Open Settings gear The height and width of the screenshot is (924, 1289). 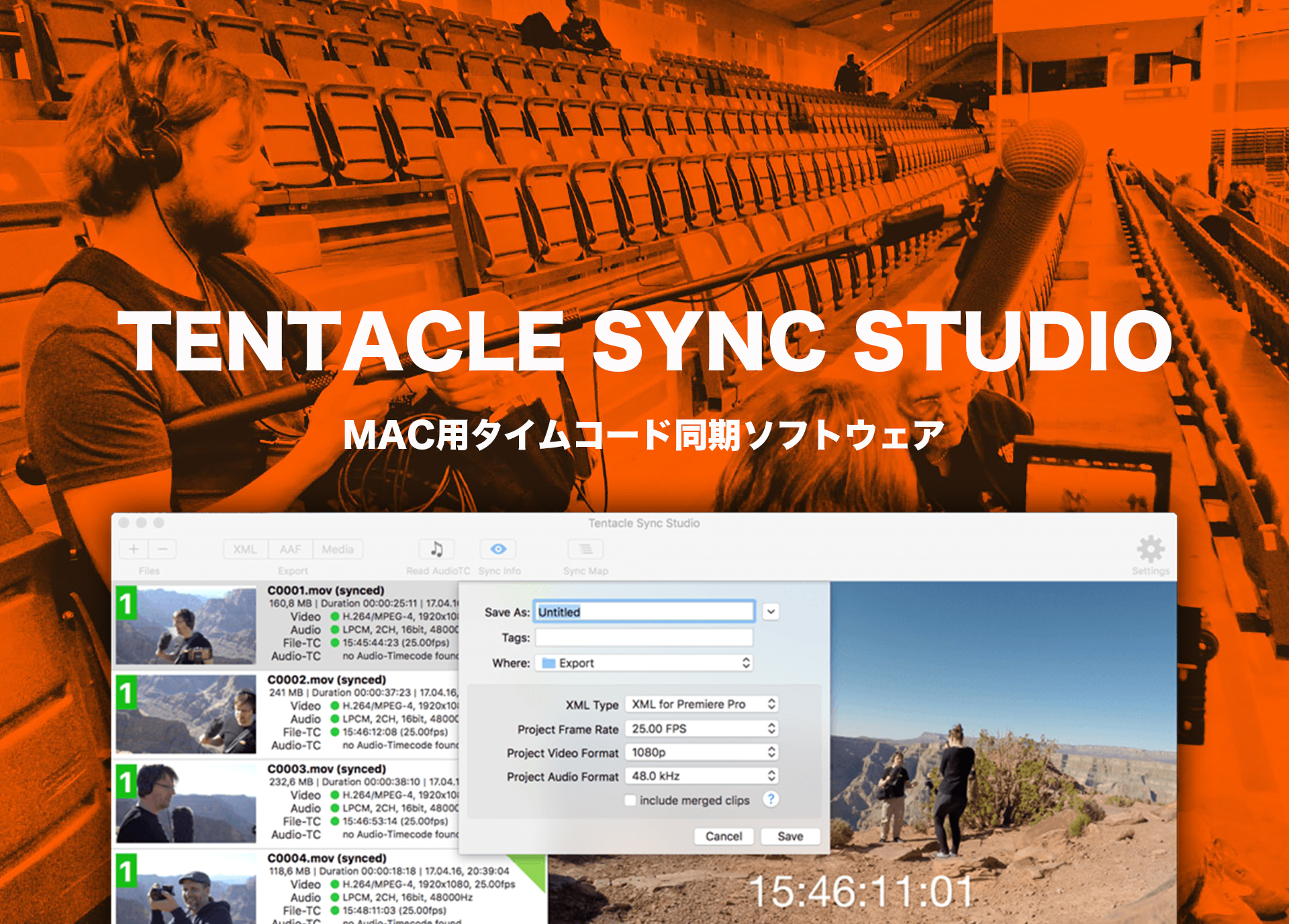pos(1150,549)
